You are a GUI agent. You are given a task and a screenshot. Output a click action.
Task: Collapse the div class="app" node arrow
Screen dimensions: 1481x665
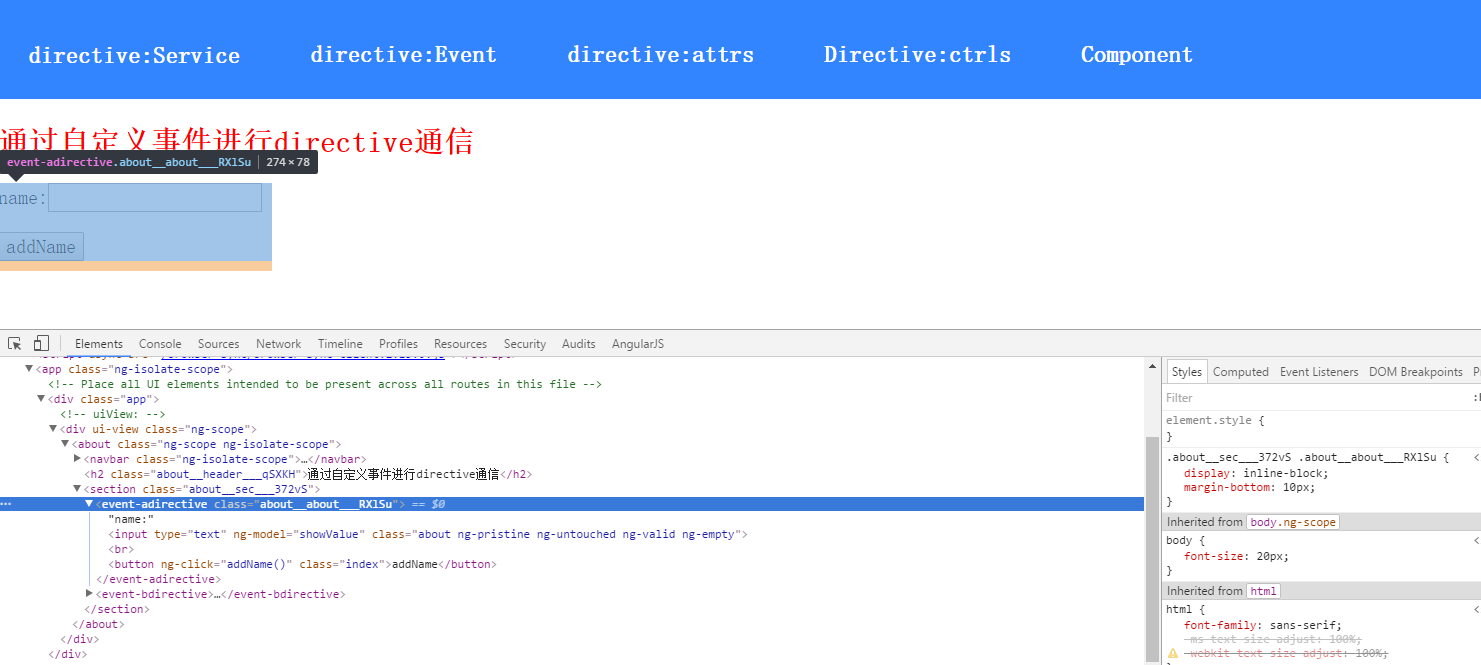point(41,400)
